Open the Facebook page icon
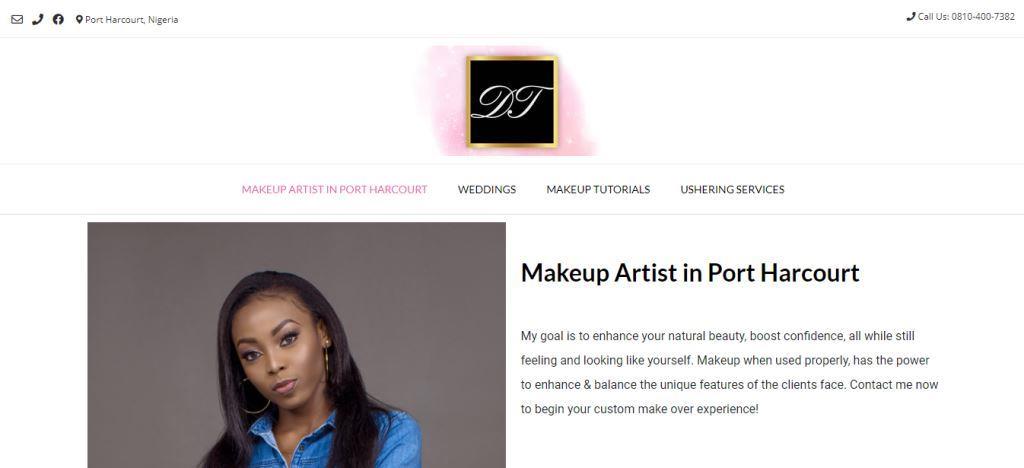The height and width of the screenshot is (468, 1024). coord(58,20)
